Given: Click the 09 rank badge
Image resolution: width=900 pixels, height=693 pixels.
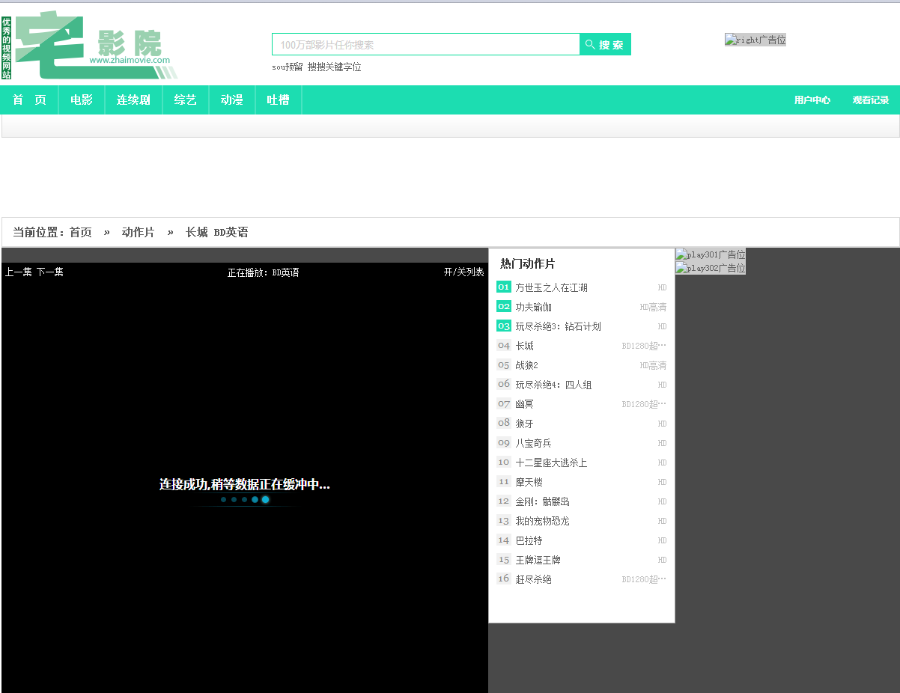Looking at the screenshot, I should click(x=503, y=443).
